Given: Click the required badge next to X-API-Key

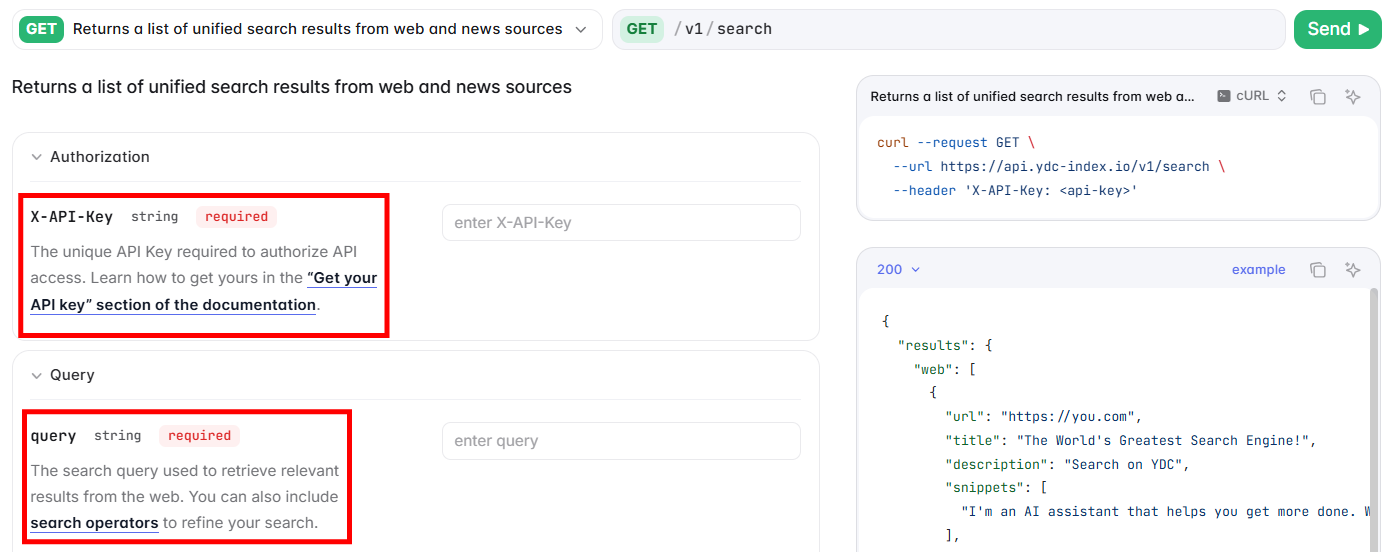Looking at the screenshot, I should coord(237,217).
